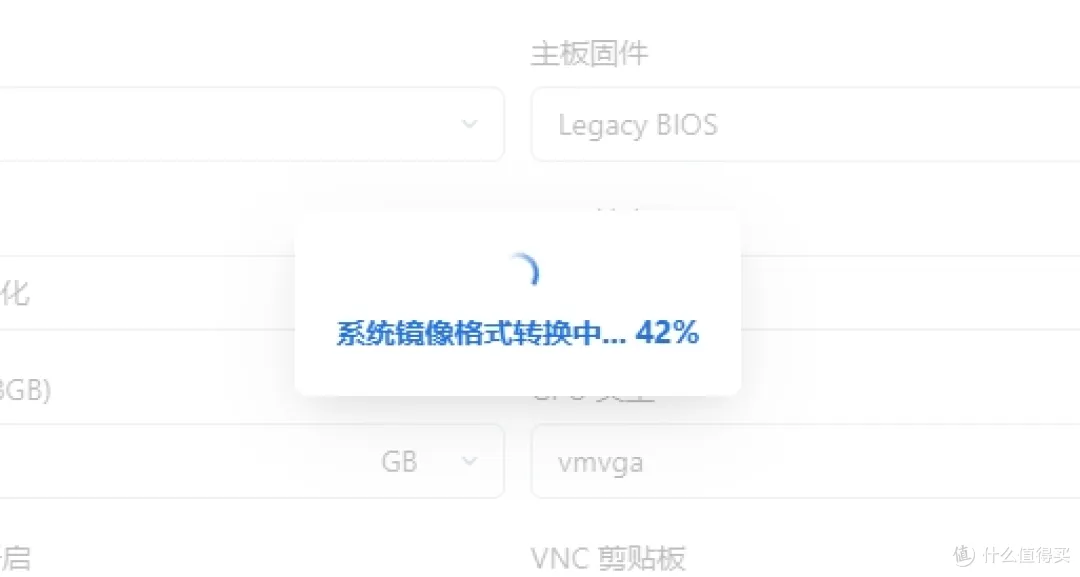Click the GB) label on the left
The image size is (1080, 577).
click(x=25, y=390)
